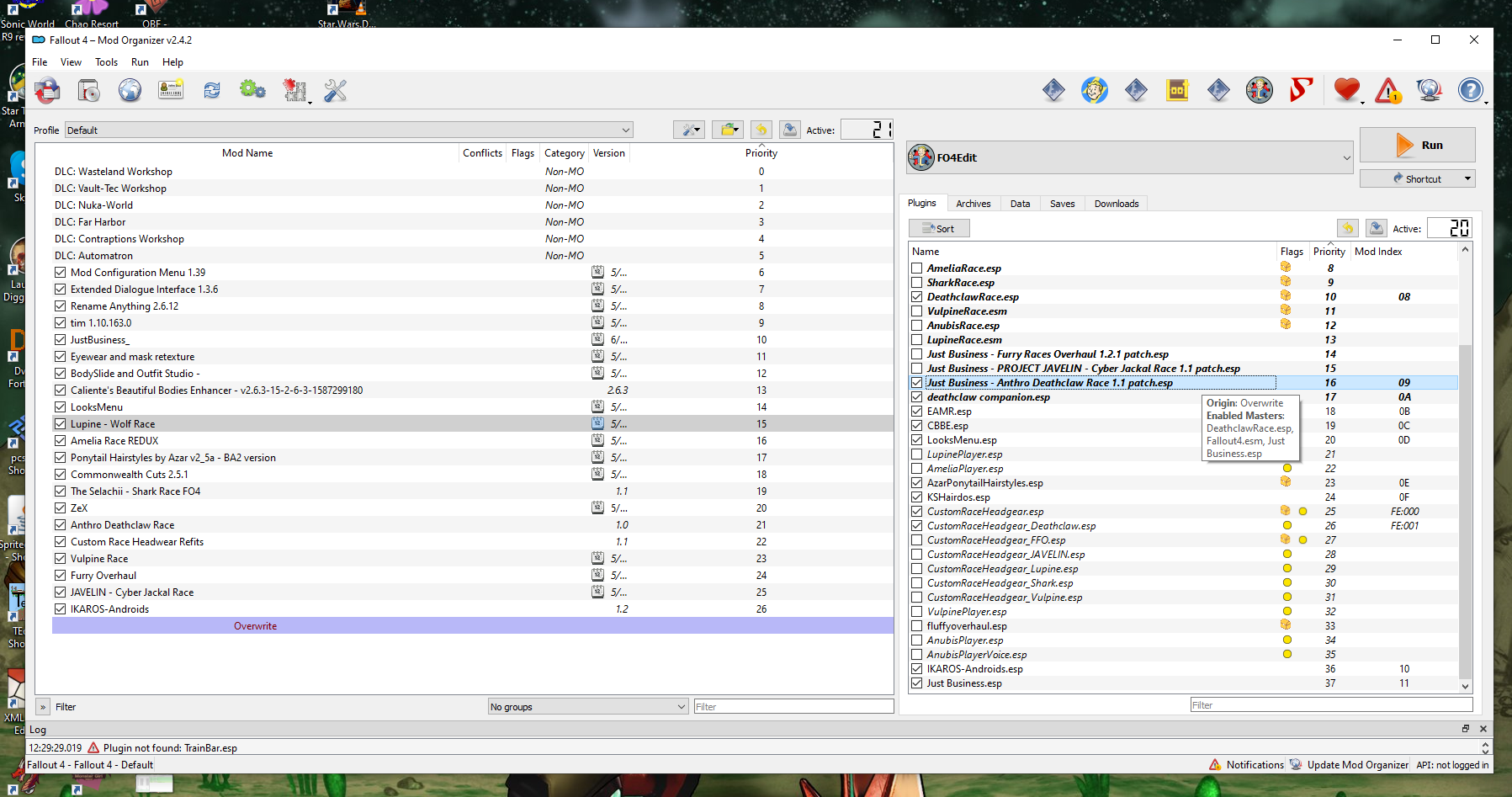Toggle IKAROS-Androids mod checkbox
1512x797 pixels.
(x=60, y=608)
